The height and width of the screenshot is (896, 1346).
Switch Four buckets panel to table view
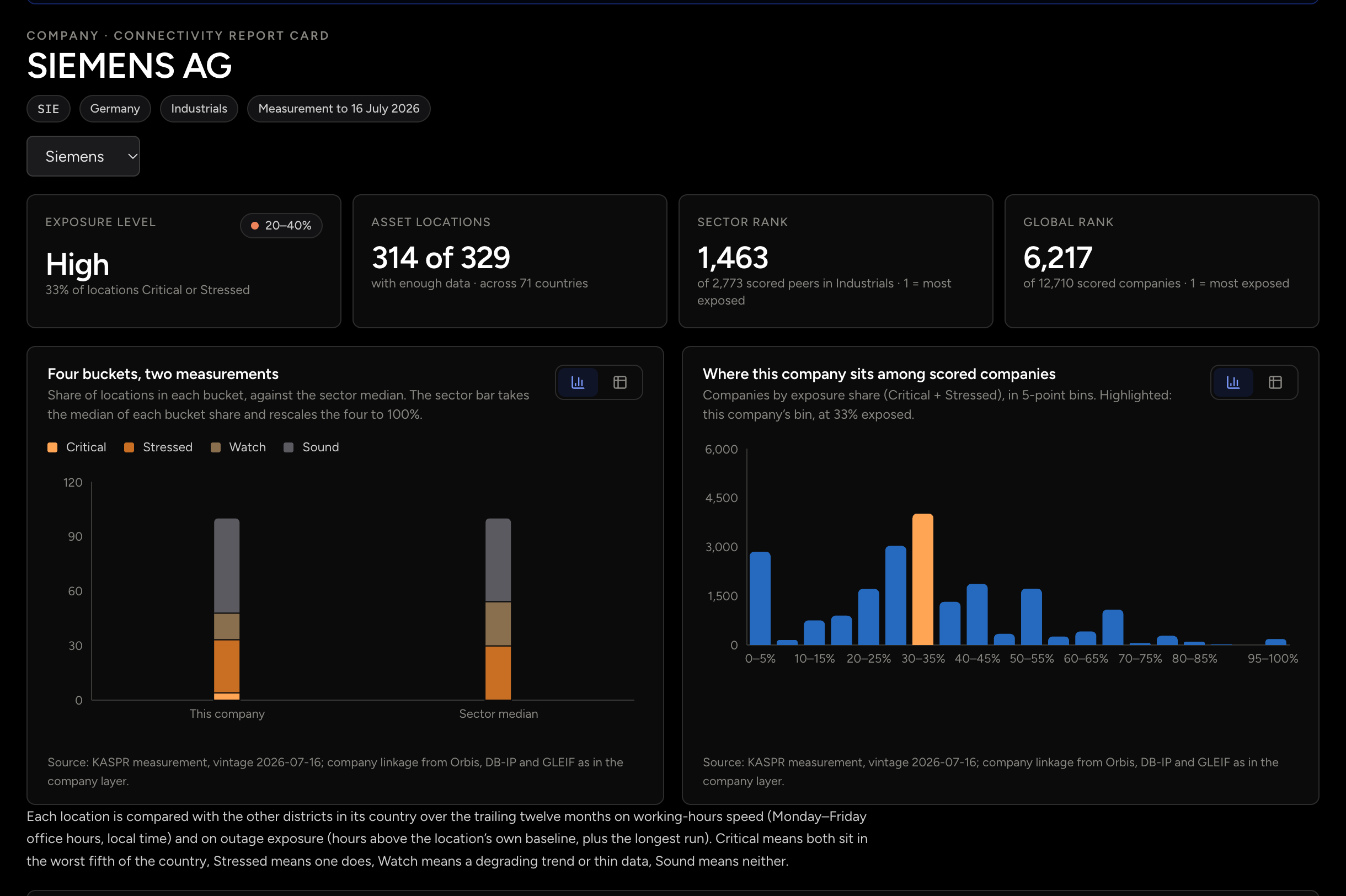click(620, 382)
